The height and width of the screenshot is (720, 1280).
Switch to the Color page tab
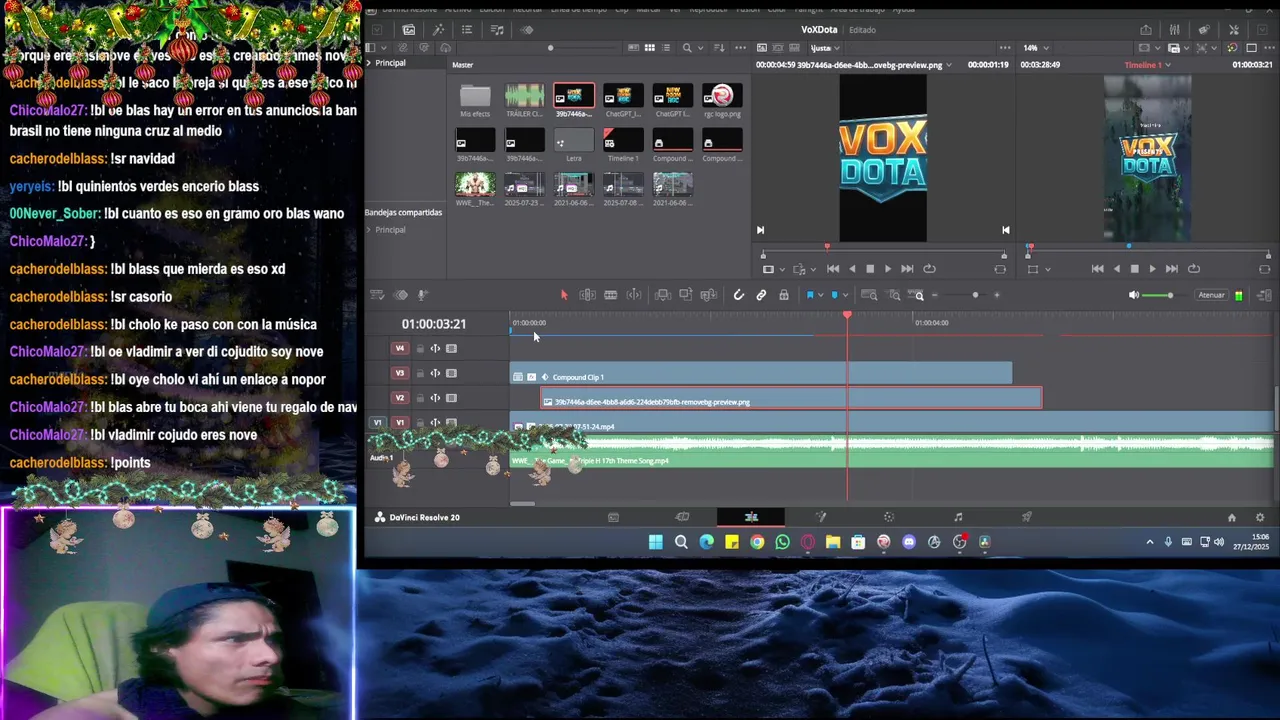point(889,517)
